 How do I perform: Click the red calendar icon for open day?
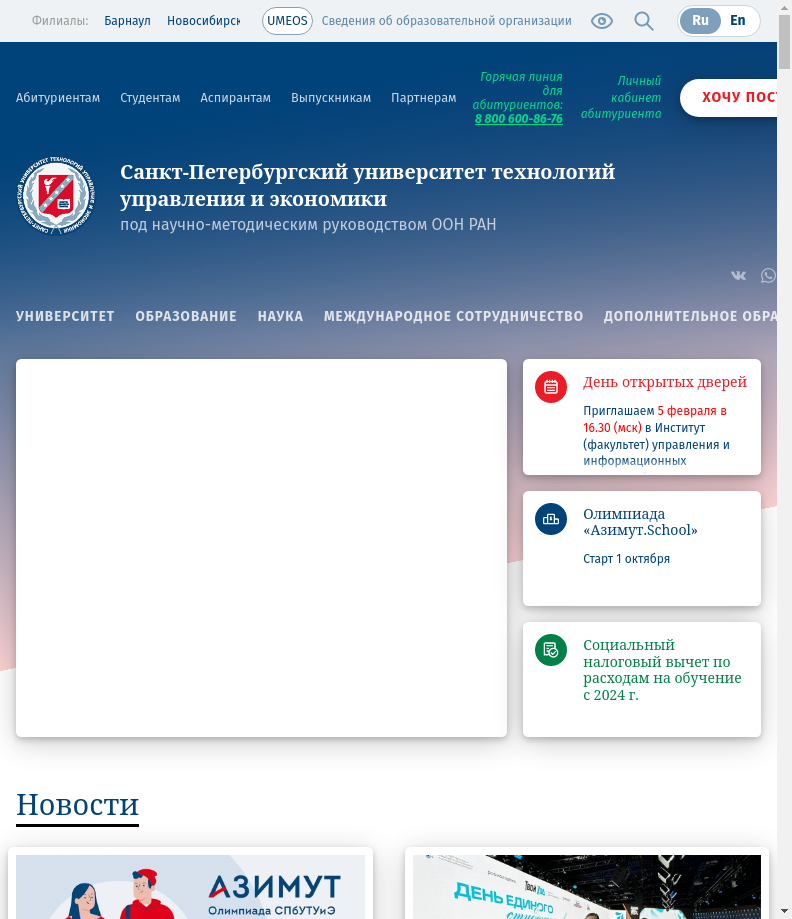(x=550, y=387)
